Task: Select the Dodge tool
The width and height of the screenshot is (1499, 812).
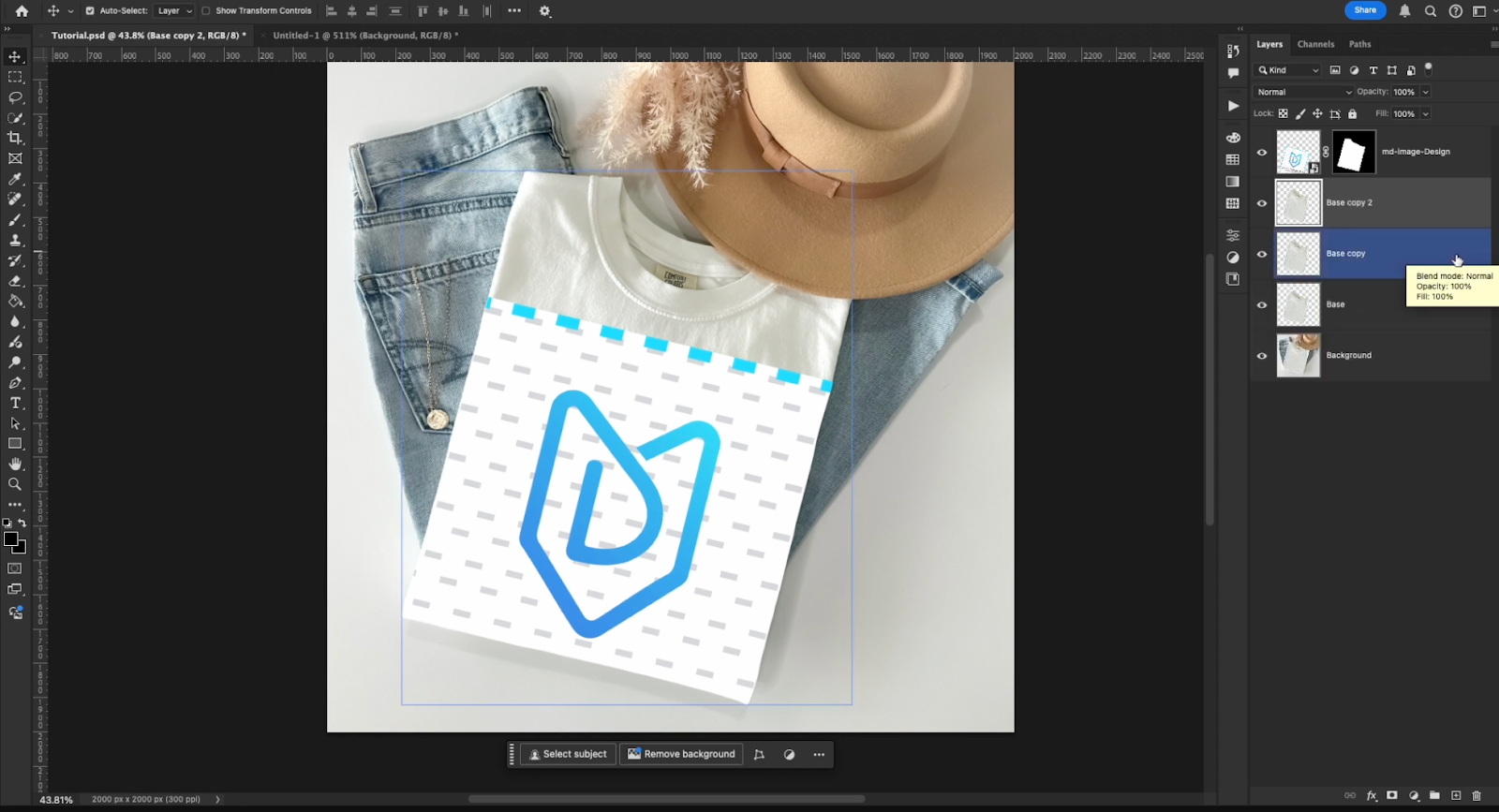Action: point(15,362)
